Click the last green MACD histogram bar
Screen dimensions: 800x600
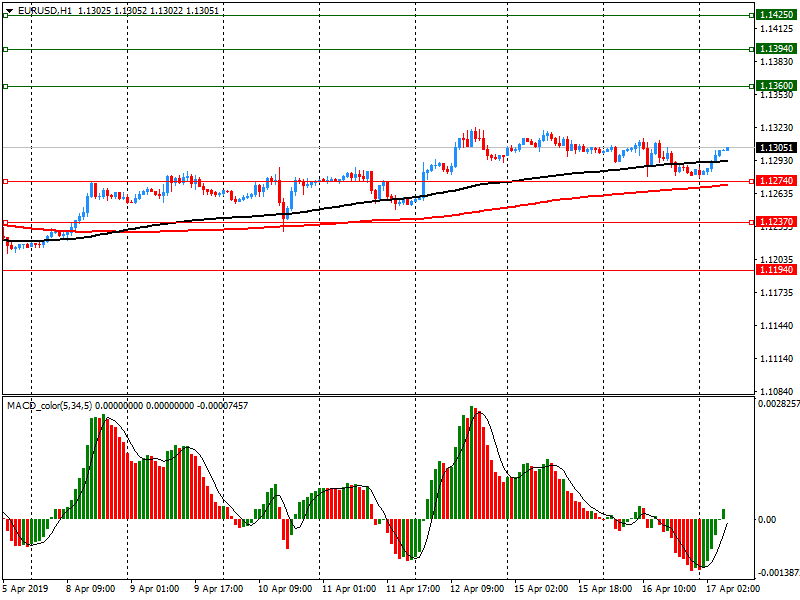[x=723, y=514]
